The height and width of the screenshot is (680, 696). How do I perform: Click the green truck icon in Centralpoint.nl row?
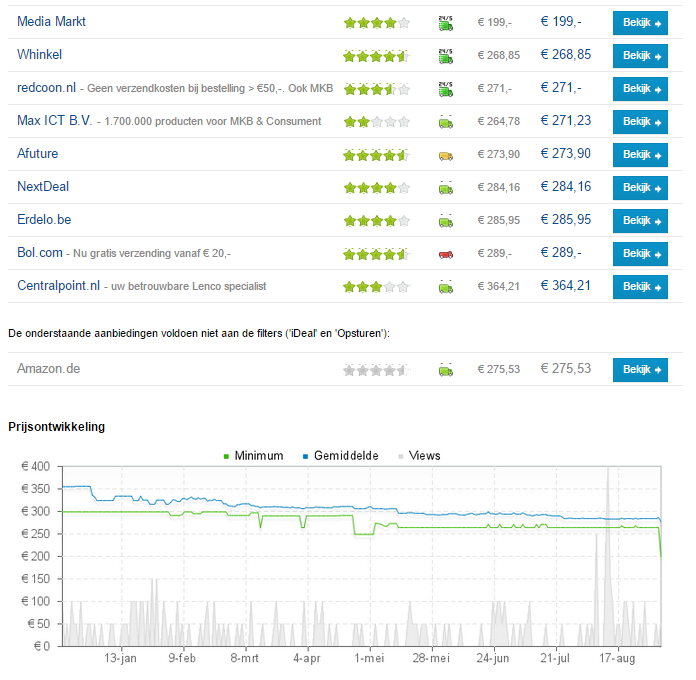pyautogui.click(x=446, y=288)
